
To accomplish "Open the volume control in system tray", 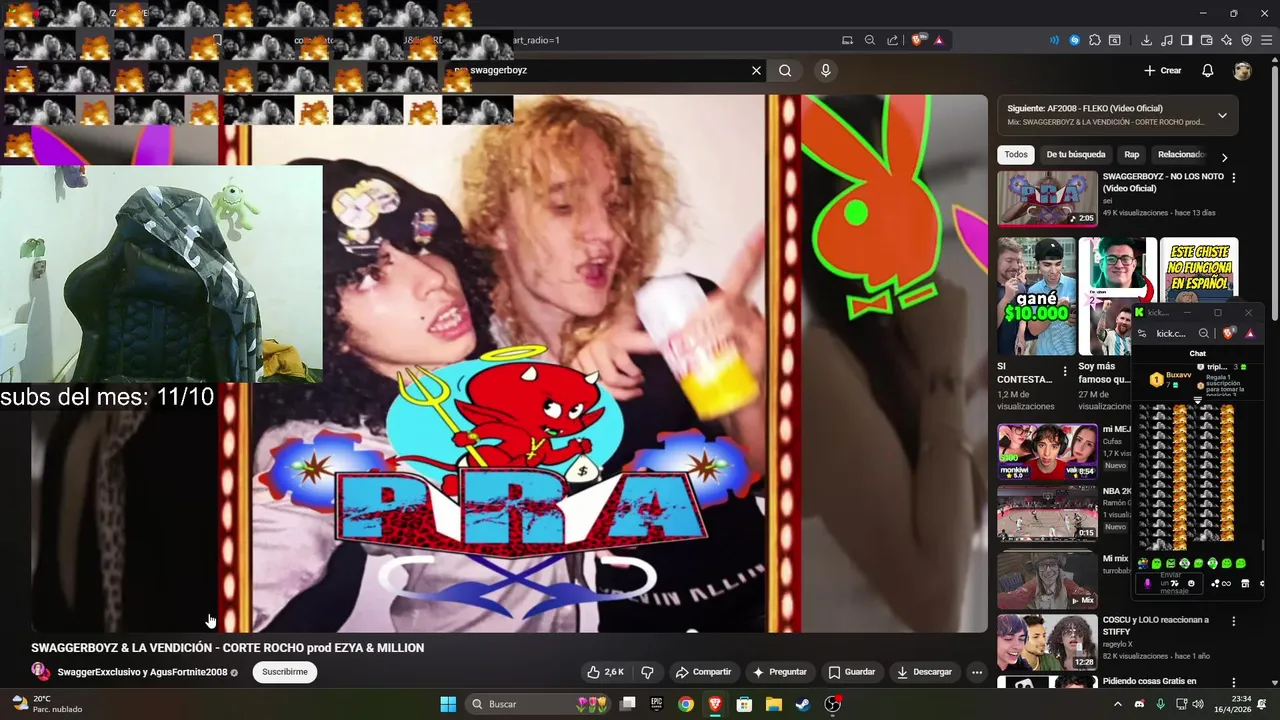I will click(1198, 704).
